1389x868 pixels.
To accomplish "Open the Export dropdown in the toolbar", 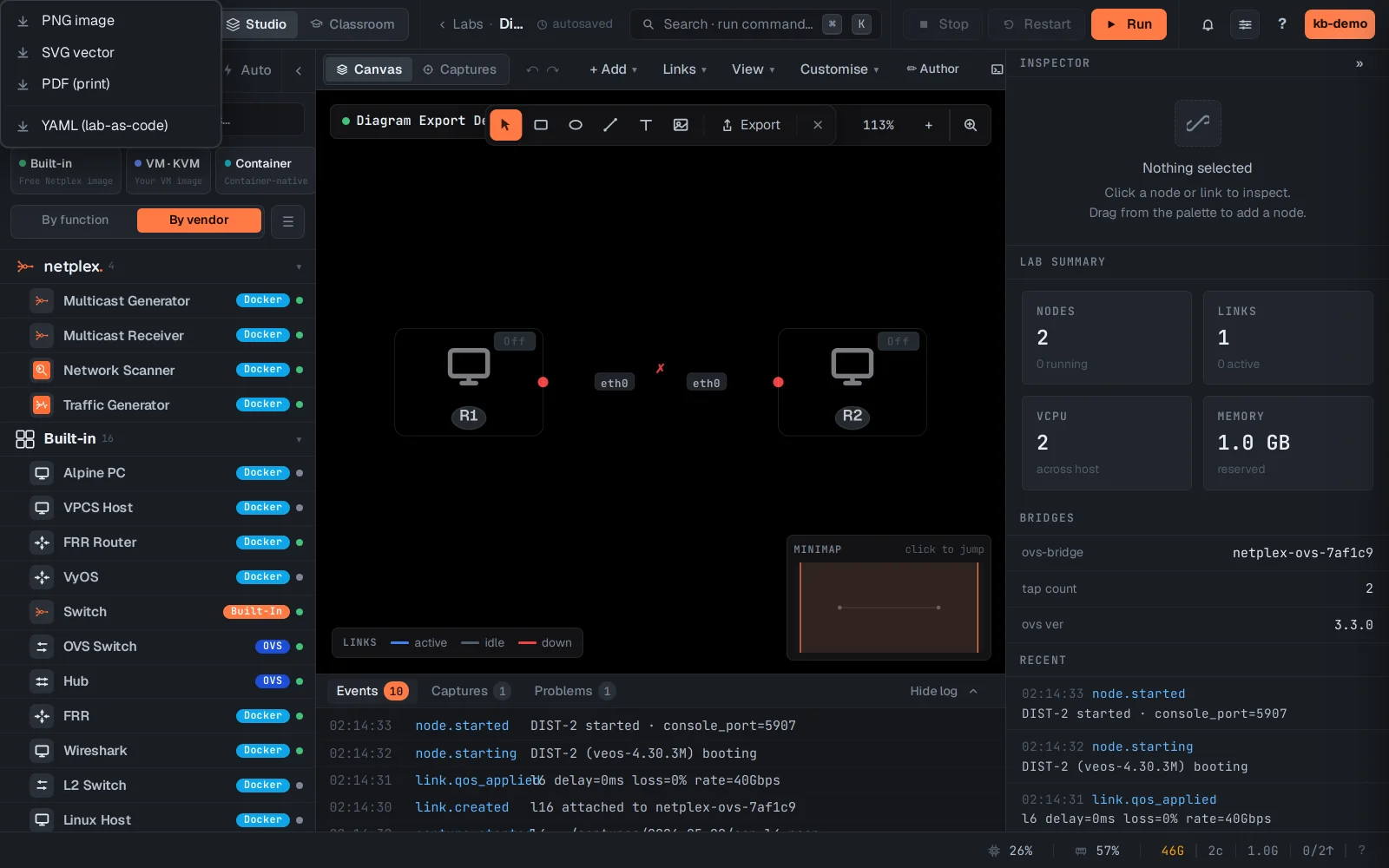I will (x=751, y=125).
